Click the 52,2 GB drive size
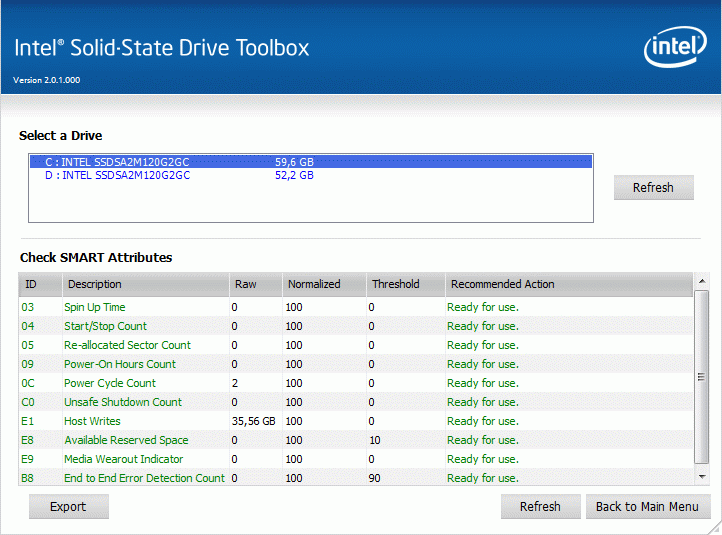Viewport: 722px width, 535px height. point(294,175)
